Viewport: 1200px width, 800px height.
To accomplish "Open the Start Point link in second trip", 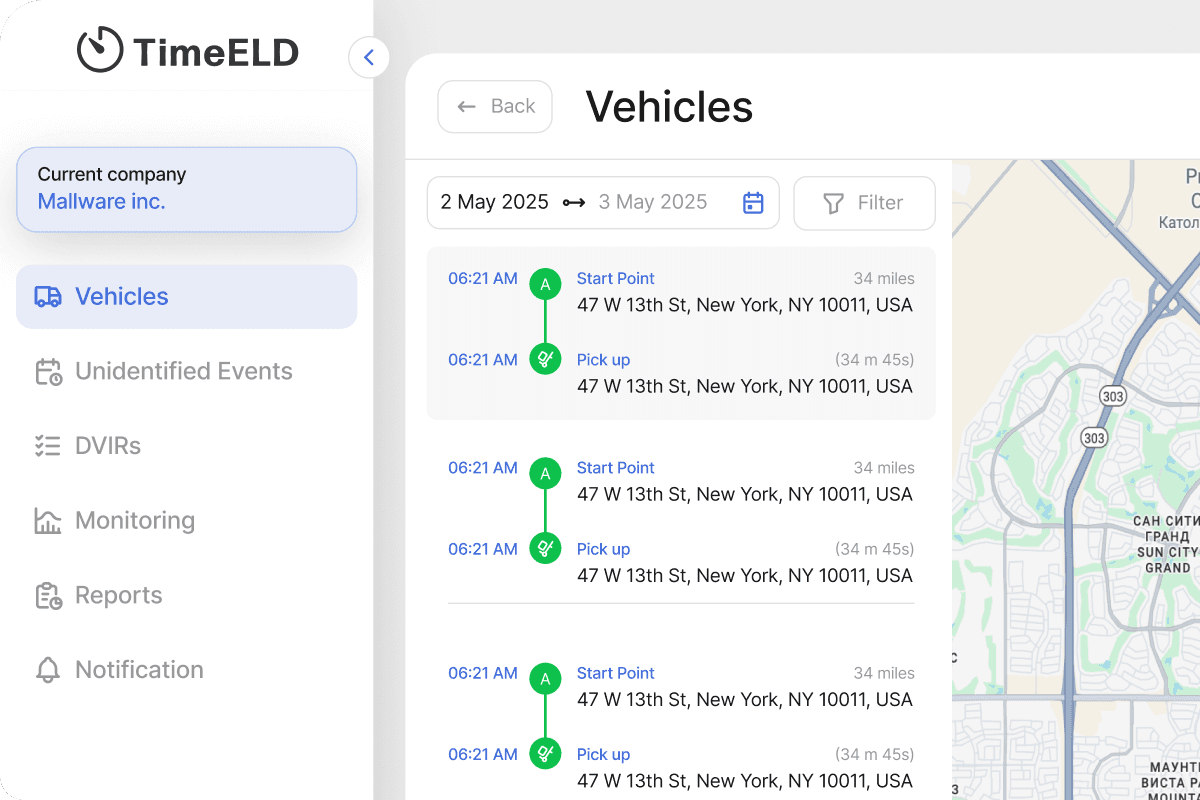I will 615,468.
